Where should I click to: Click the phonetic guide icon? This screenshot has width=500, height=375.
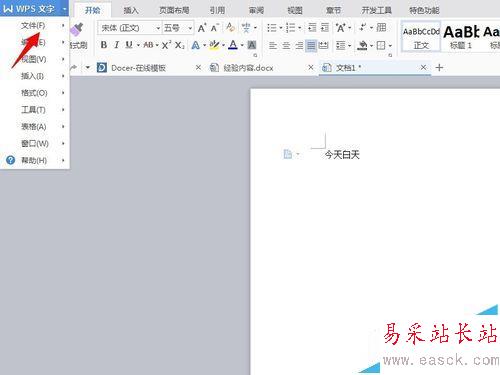246,28
